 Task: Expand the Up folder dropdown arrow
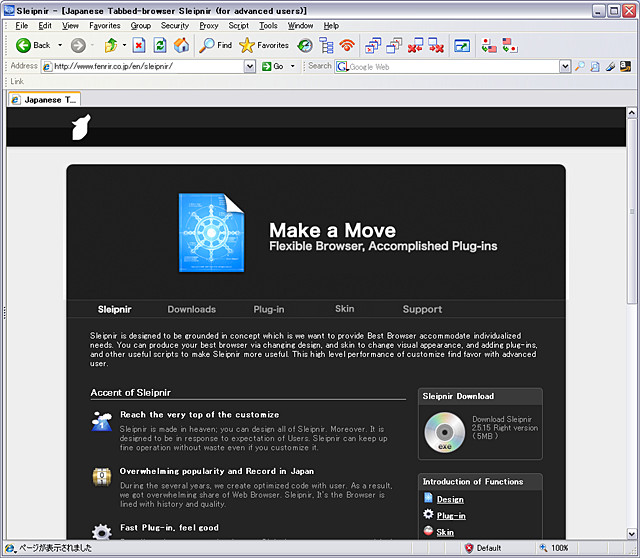click(124, 45)
